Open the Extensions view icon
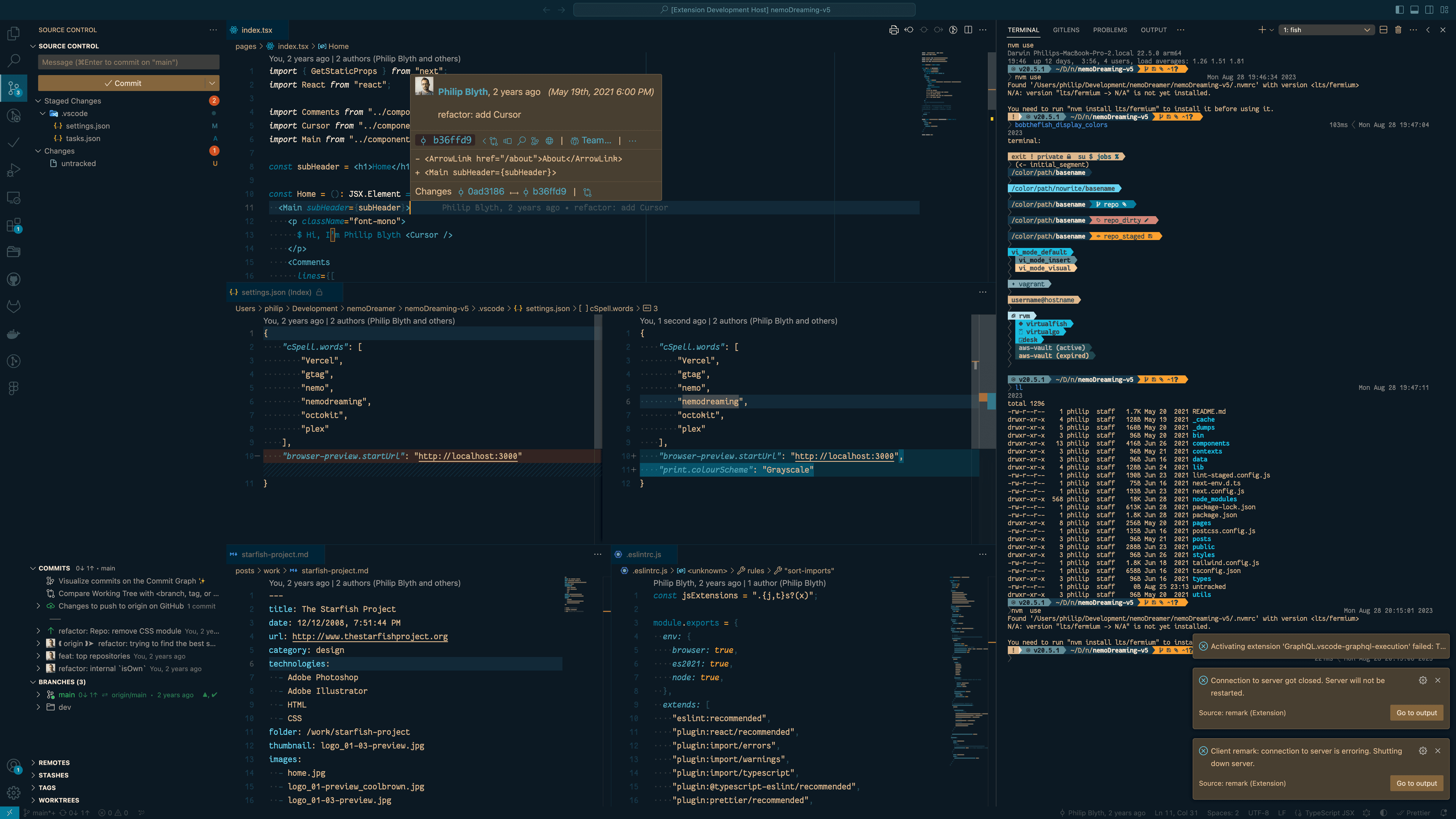Viewport: 1456px width, 819px height. click(x=14, y=225)
